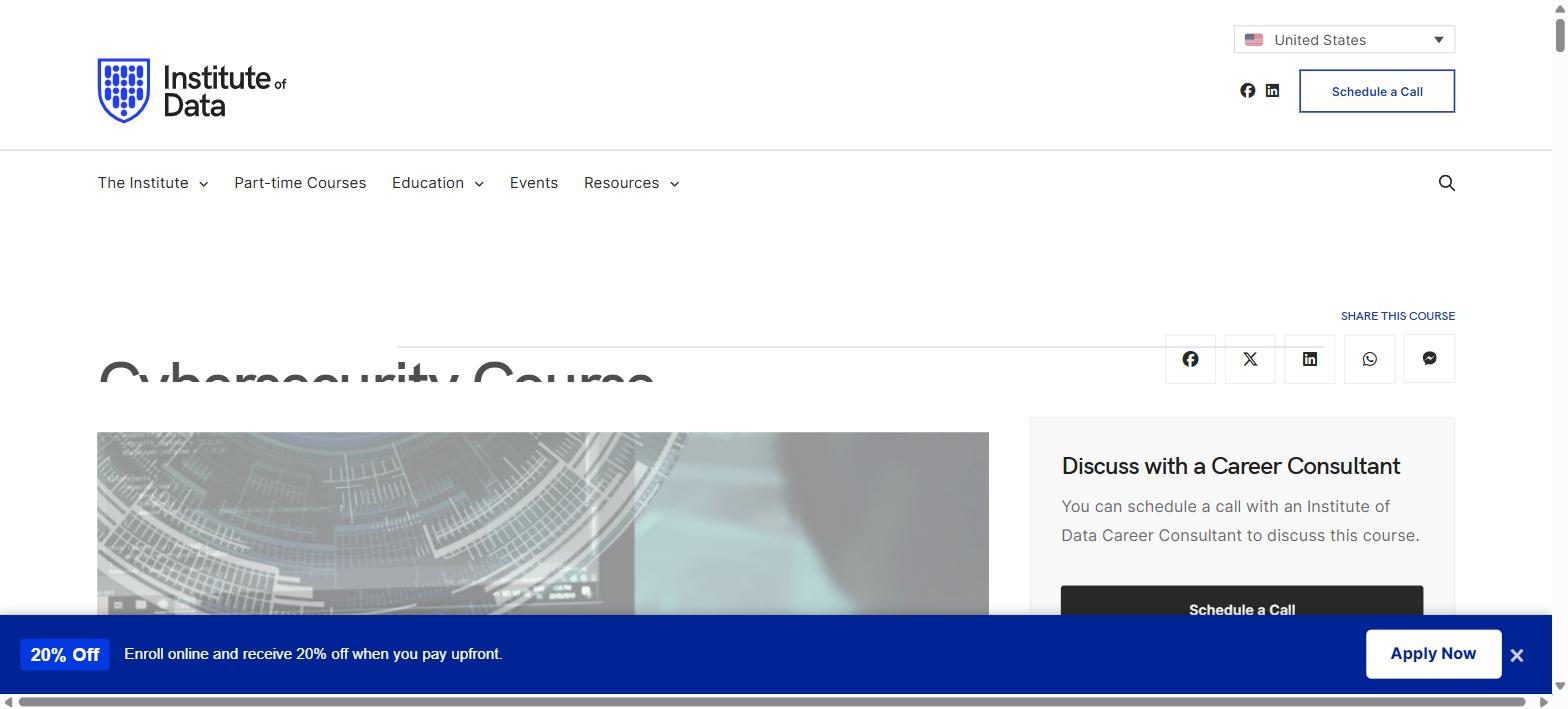
Task: Open Part-time Courses page
Action: click(300, 183)
